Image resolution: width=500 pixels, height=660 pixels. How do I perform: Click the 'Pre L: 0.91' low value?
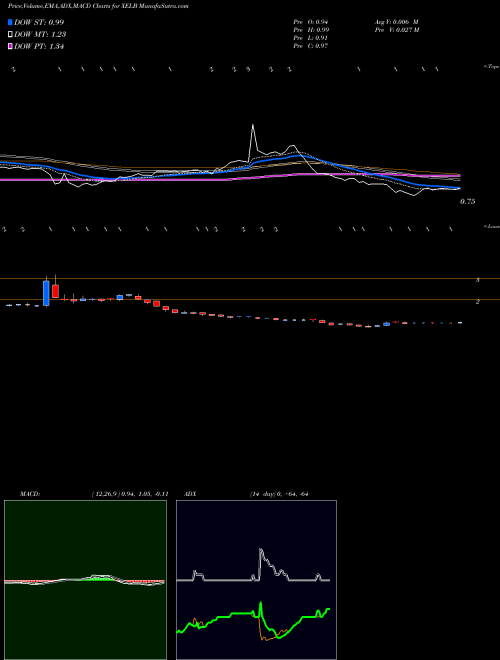(311, 38)
